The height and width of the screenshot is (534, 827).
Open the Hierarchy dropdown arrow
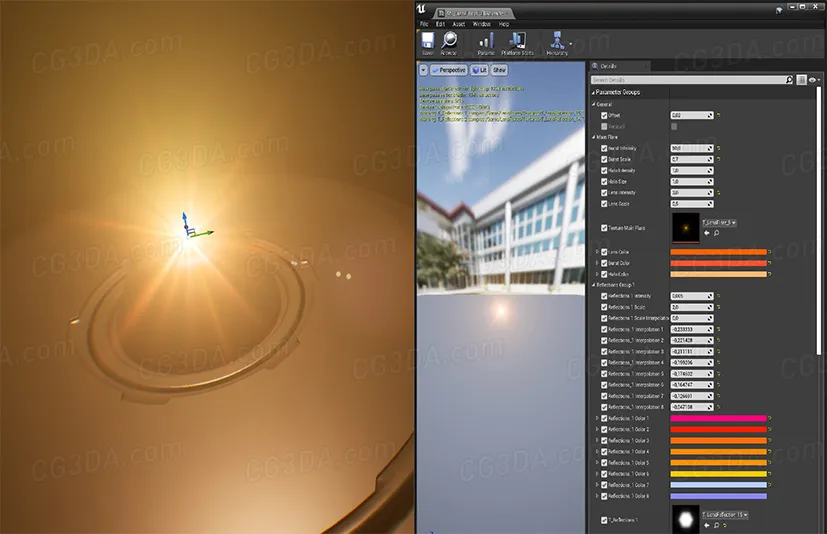coord(571,44)
